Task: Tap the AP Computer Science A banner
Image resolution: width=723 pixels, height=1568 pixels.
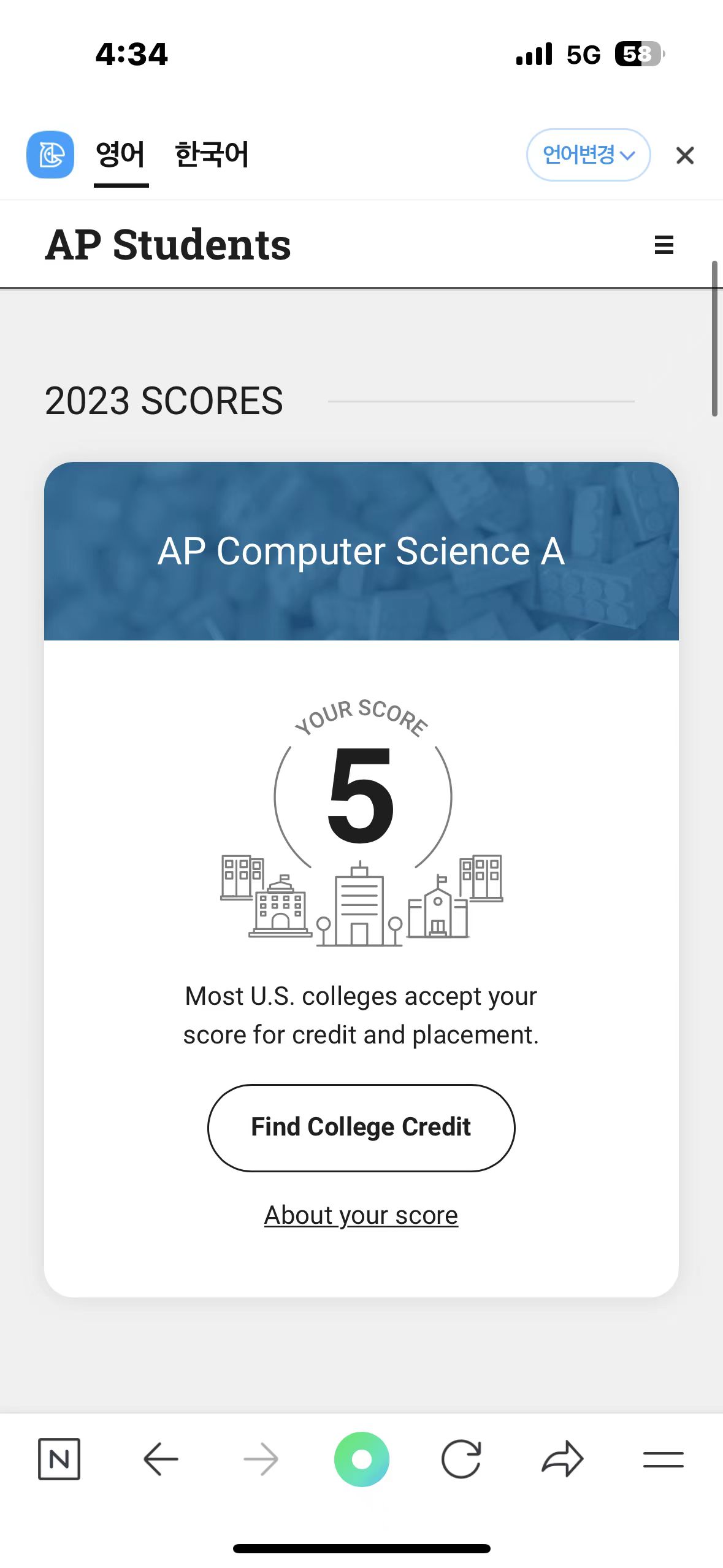Action: point(361,551)
